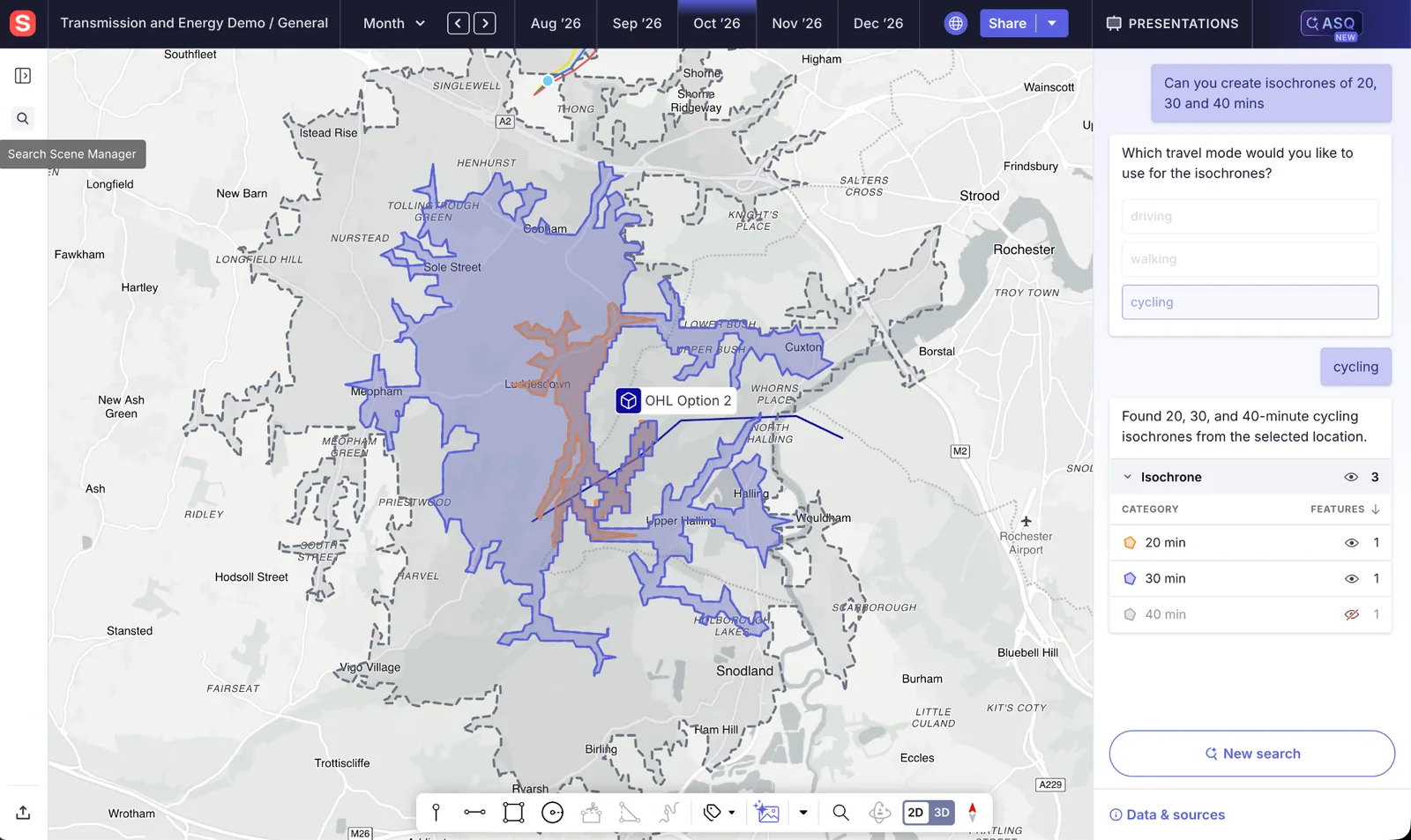Click the AI image generation icon
This screenshot has width=1411, height=840.
tap(767, 812)
